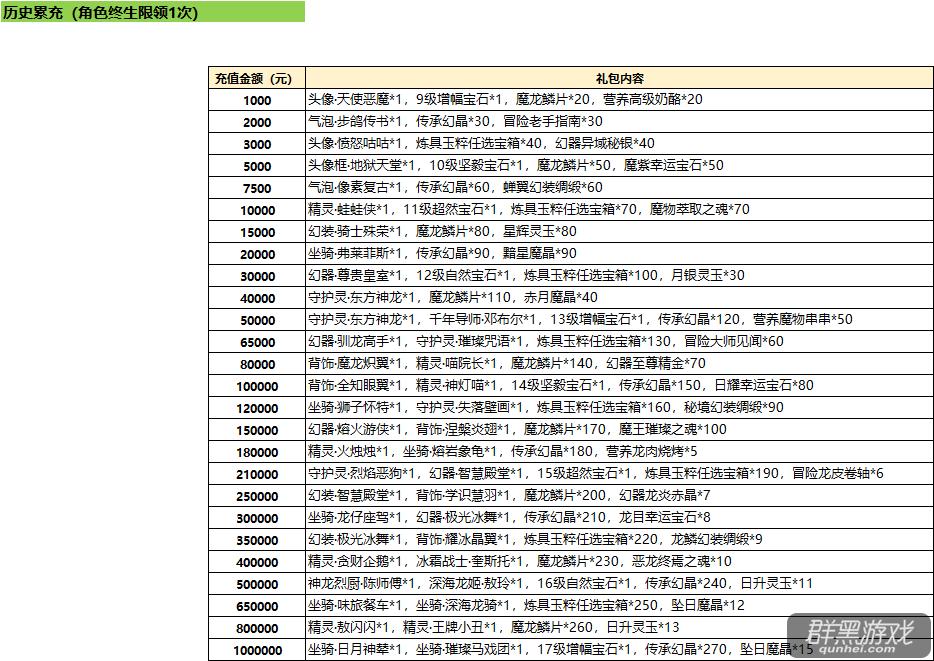The height and width of the screenshot is (661, 934).
Task: Click the green 历史累充 title banner
Action: tap(152, 12)
